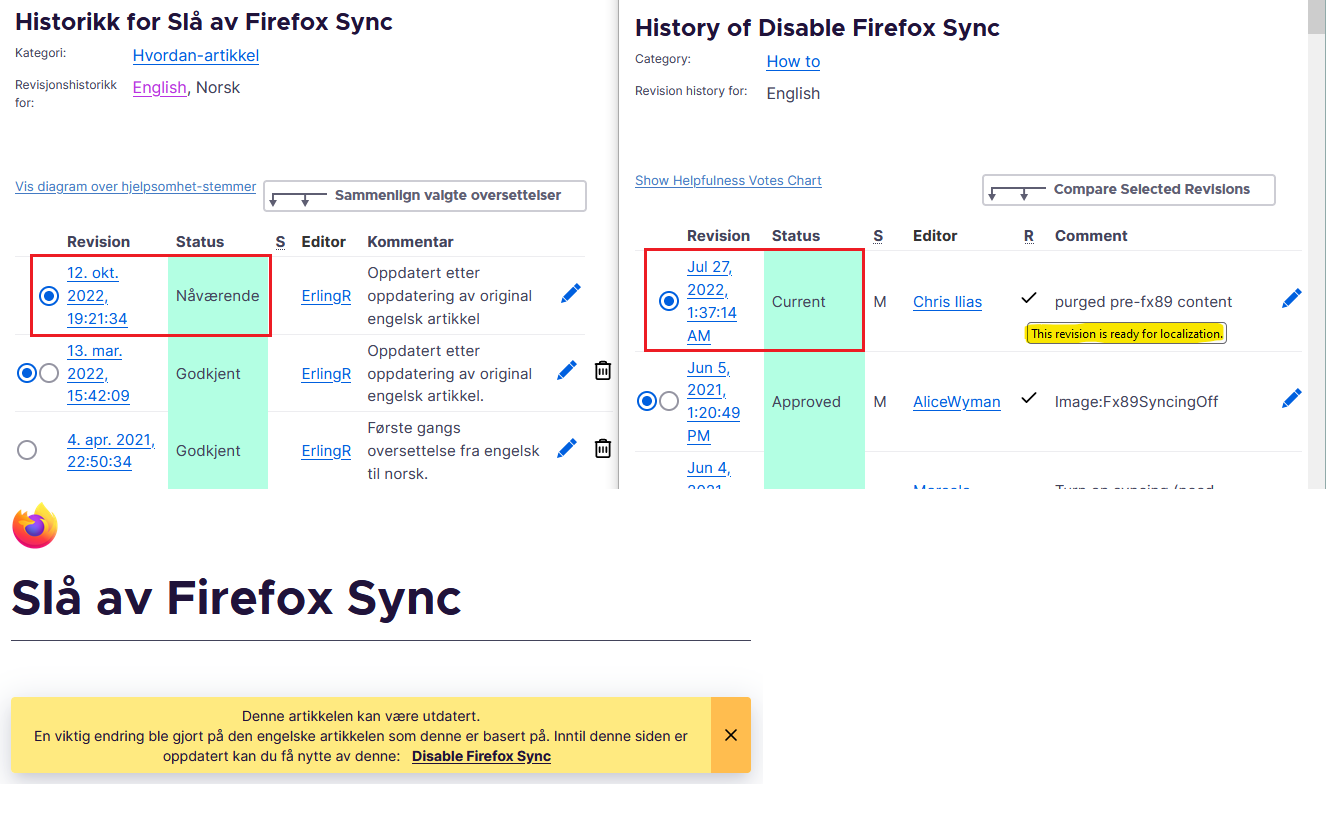The width and height of the screenshot is (1326, 821).
Task: Delete the 4. apr. 2021 Norwegian revision
Action: tap(603, 448)
